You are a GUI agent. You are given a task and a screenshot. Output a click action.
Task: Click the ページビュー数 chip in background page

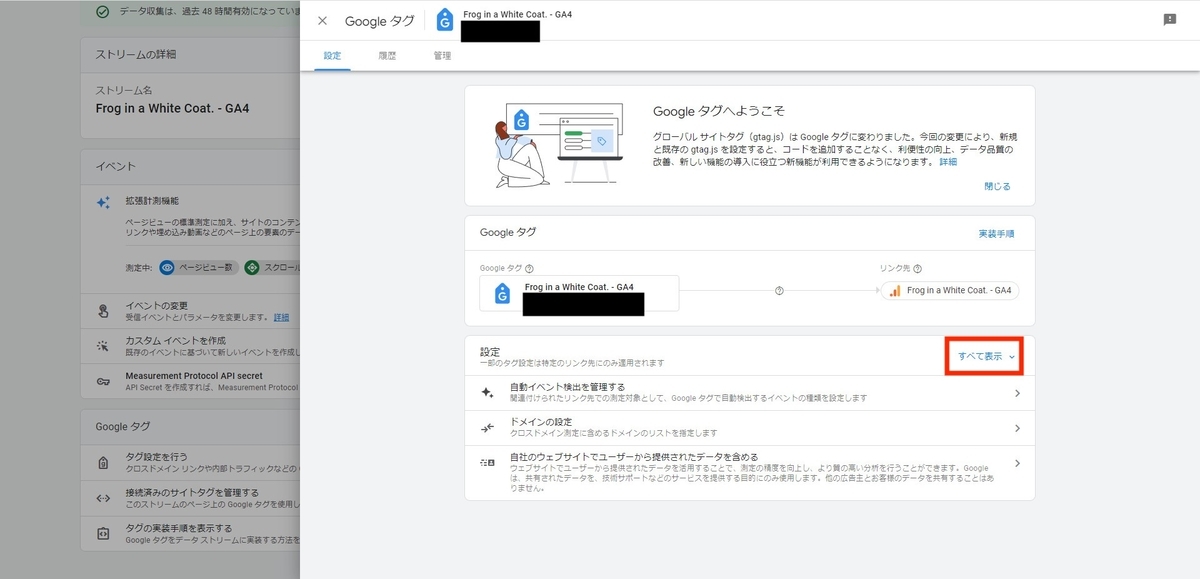point(197,267)
